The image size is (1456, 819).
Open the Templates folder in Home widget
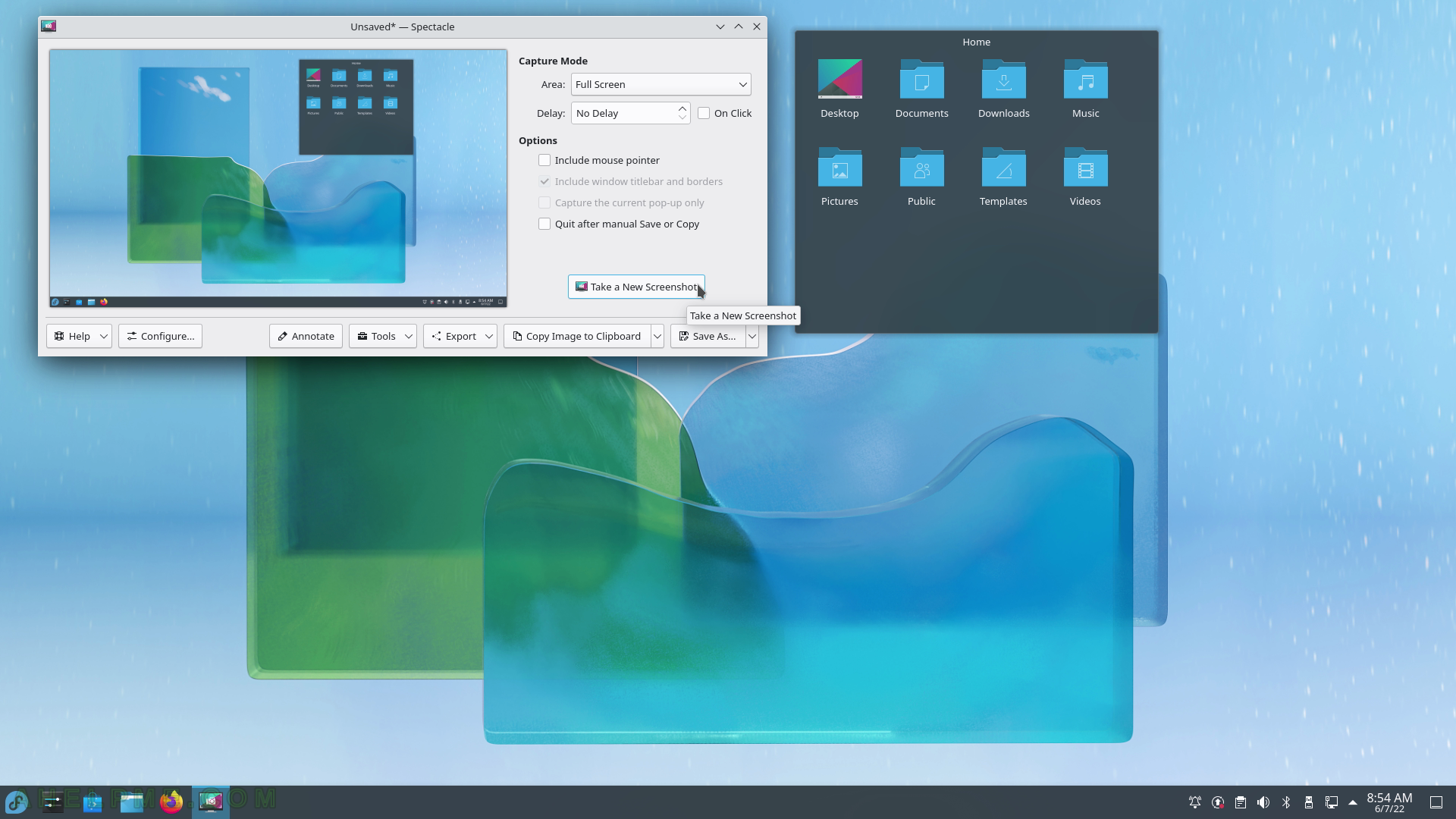[x=1003, y=177]
